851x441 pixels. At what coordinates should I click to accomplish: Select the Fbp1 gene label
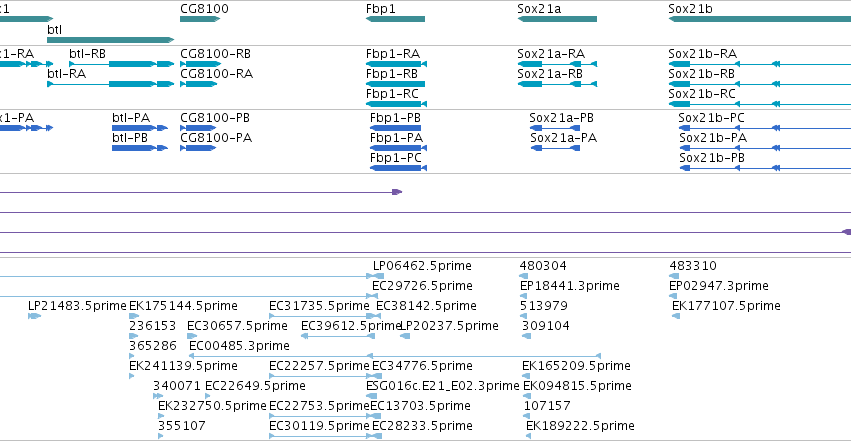380,9
